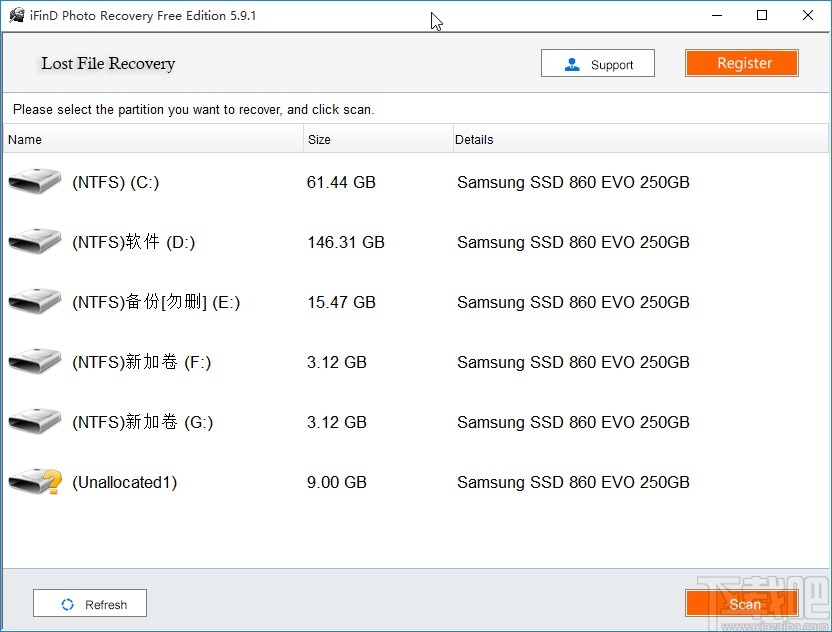The width and height of the screenshot is (832, 632).
Task: Click Samsung SSD details in the G: row
Action: 573,422
